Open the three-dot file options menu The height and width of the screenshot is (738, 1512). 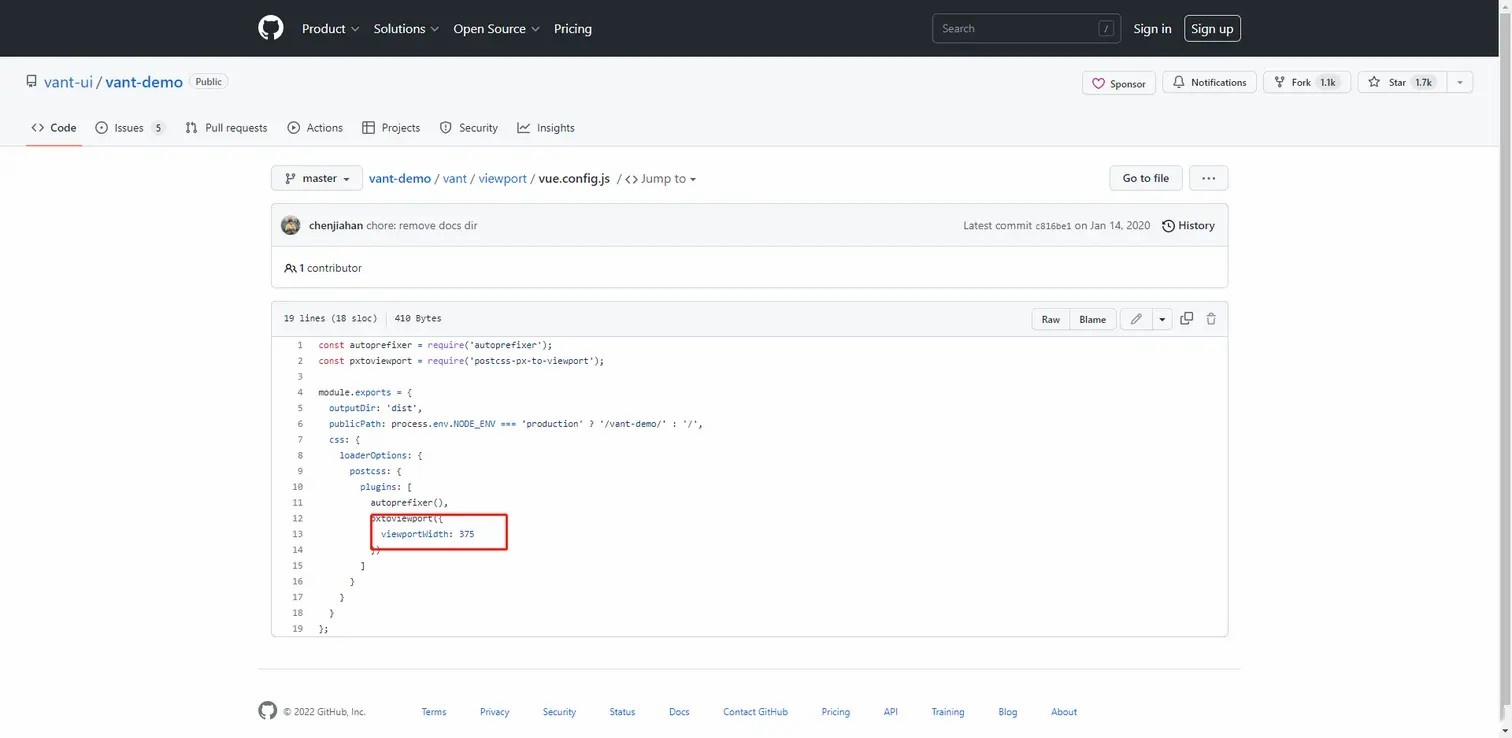(x=1208, y=178)
